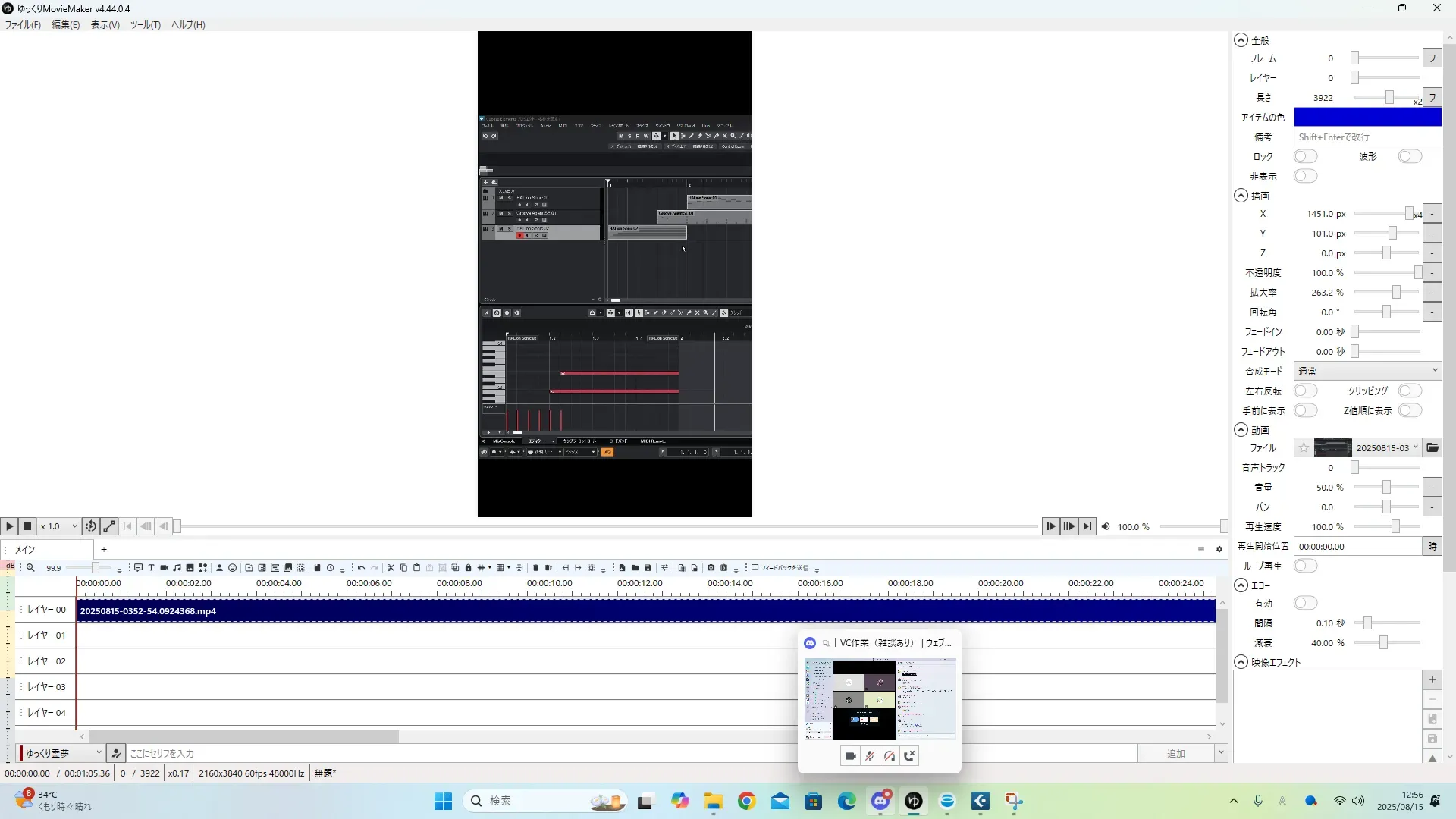
Task: Click the add video item camera icon
Action: click(164, 567)
